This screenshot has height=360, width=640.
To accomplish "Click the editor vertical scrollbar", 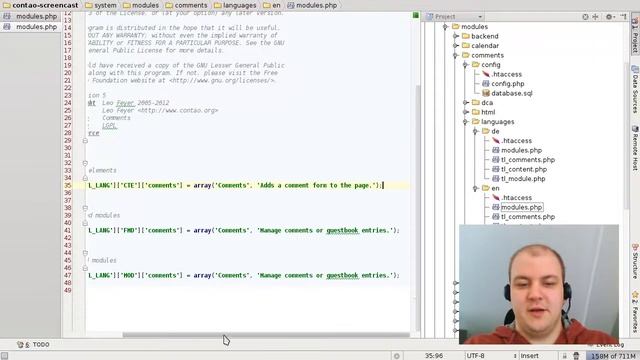I will coord(418,208).
